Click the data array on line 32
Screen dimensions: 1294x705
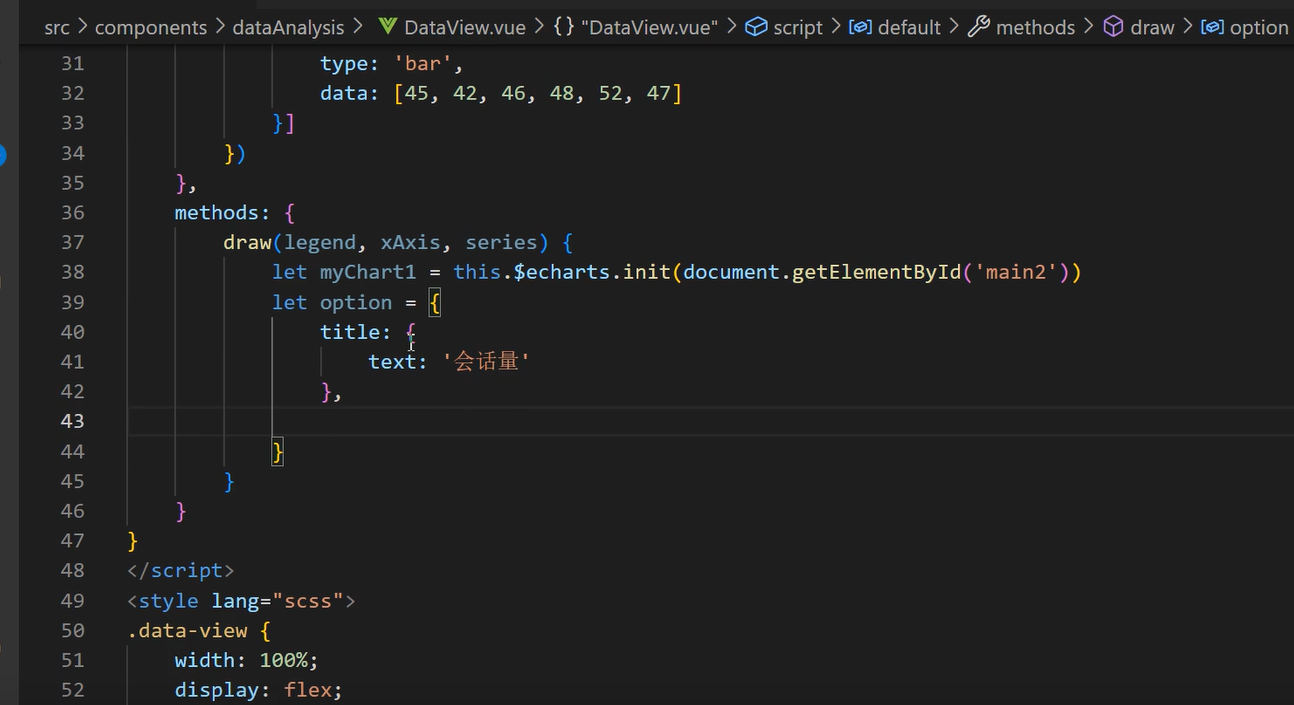click(x=538, y=93)
